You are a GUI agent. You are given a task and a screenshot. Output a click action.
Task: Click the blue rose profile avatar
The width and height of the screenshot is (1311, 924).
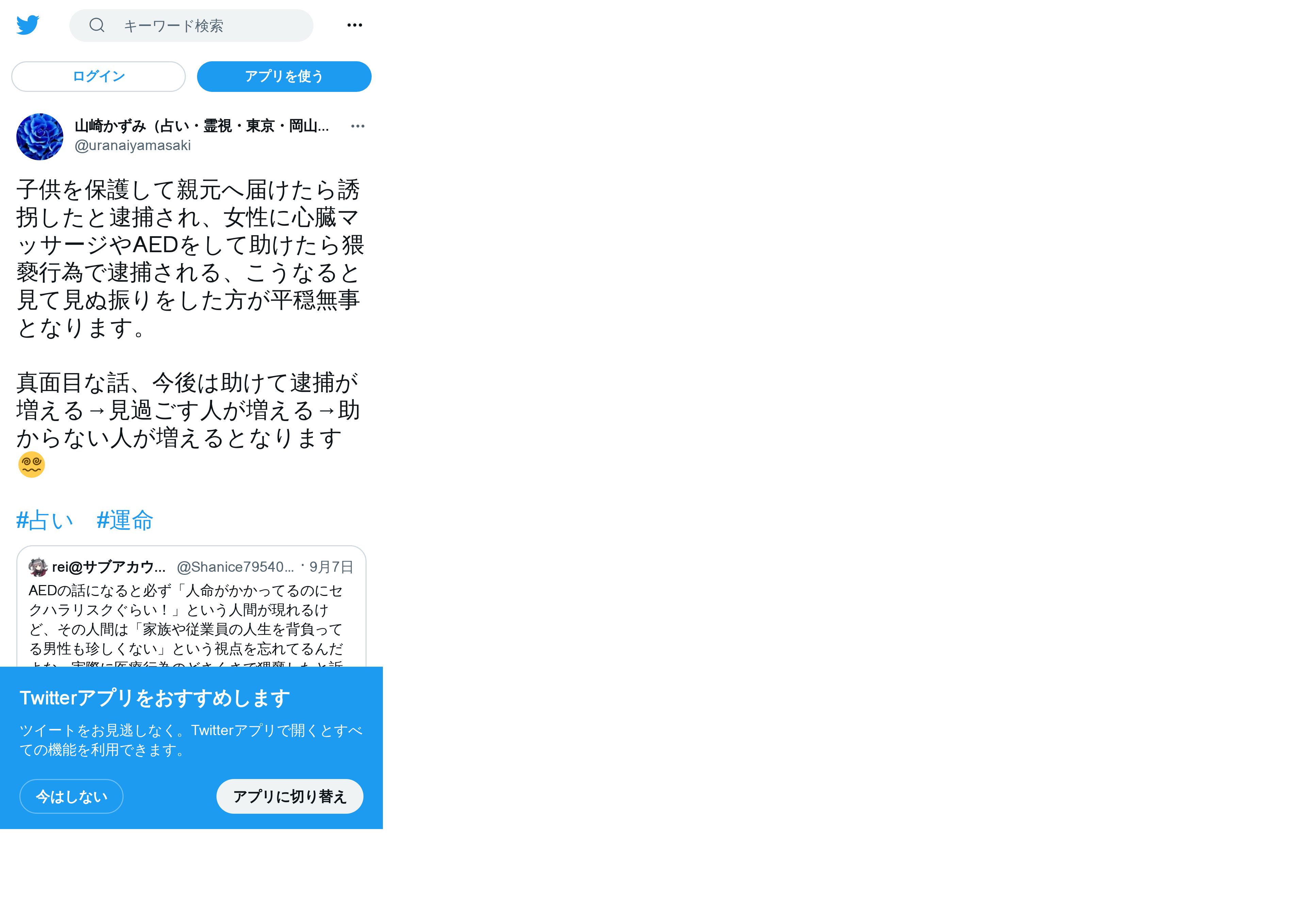click(40, 137)
